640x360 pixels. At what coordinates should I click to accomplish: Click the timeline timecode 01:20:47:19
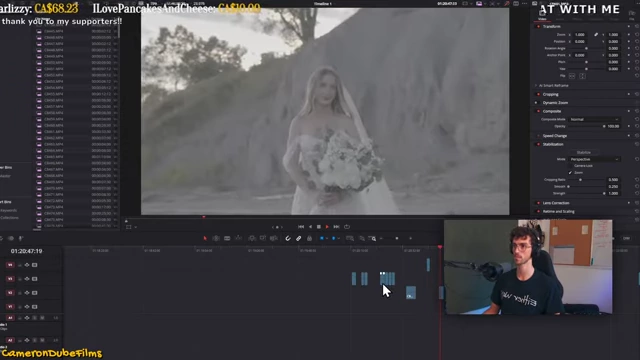[27, 251]
